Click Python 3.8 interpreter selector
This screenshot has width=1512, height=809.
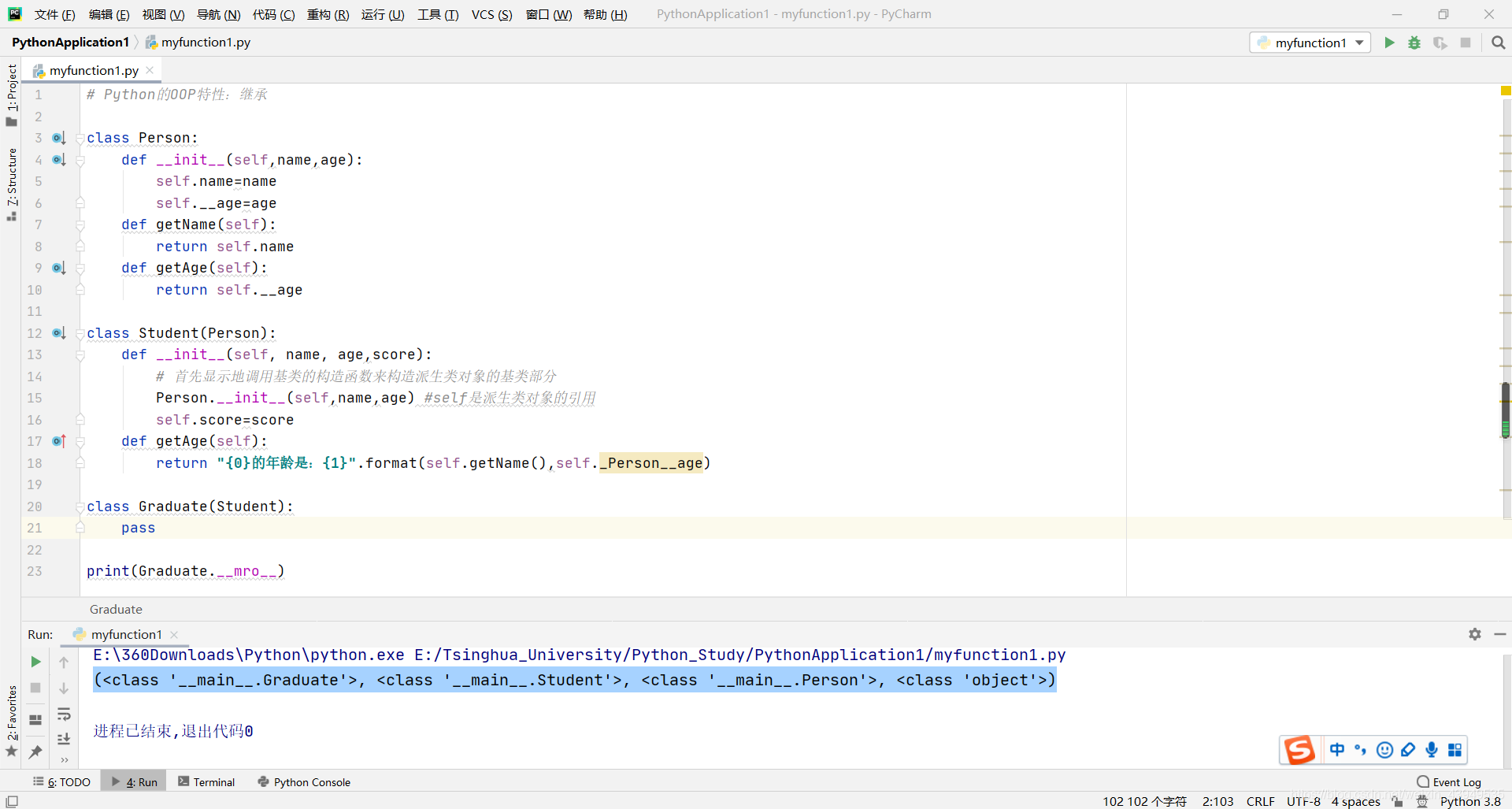[1470, 801]
